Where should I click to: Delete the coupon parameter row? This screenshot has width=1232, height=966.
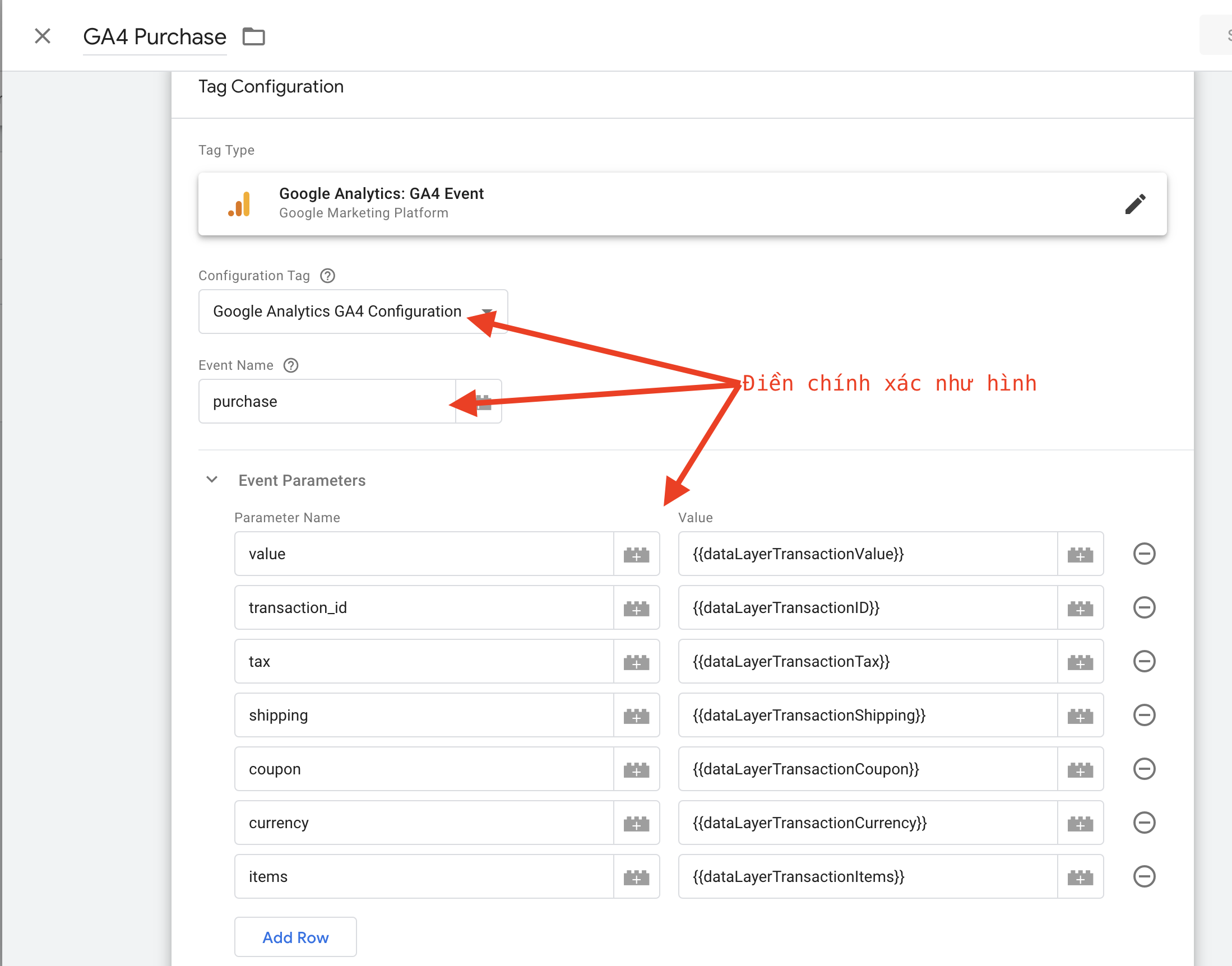click(x=1144, y=769)
